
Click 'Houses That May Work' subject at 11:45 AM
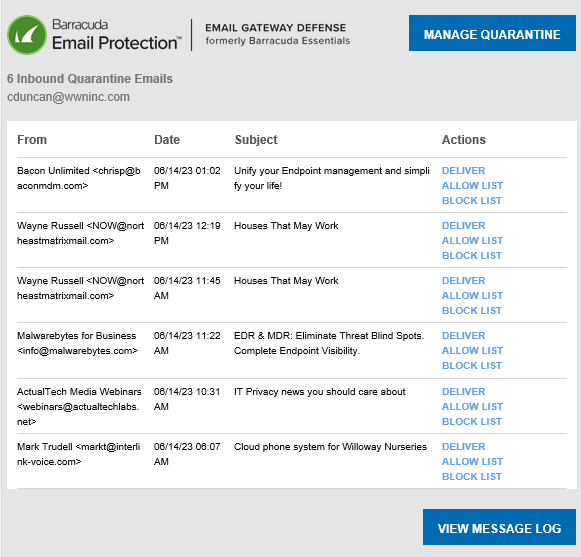coord(286,281)
